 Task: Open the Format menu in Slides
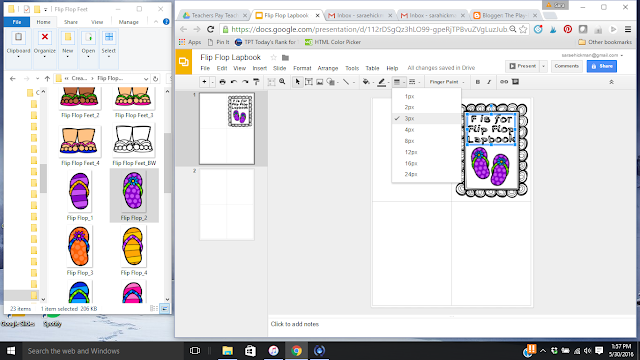(x=302, y=68)
